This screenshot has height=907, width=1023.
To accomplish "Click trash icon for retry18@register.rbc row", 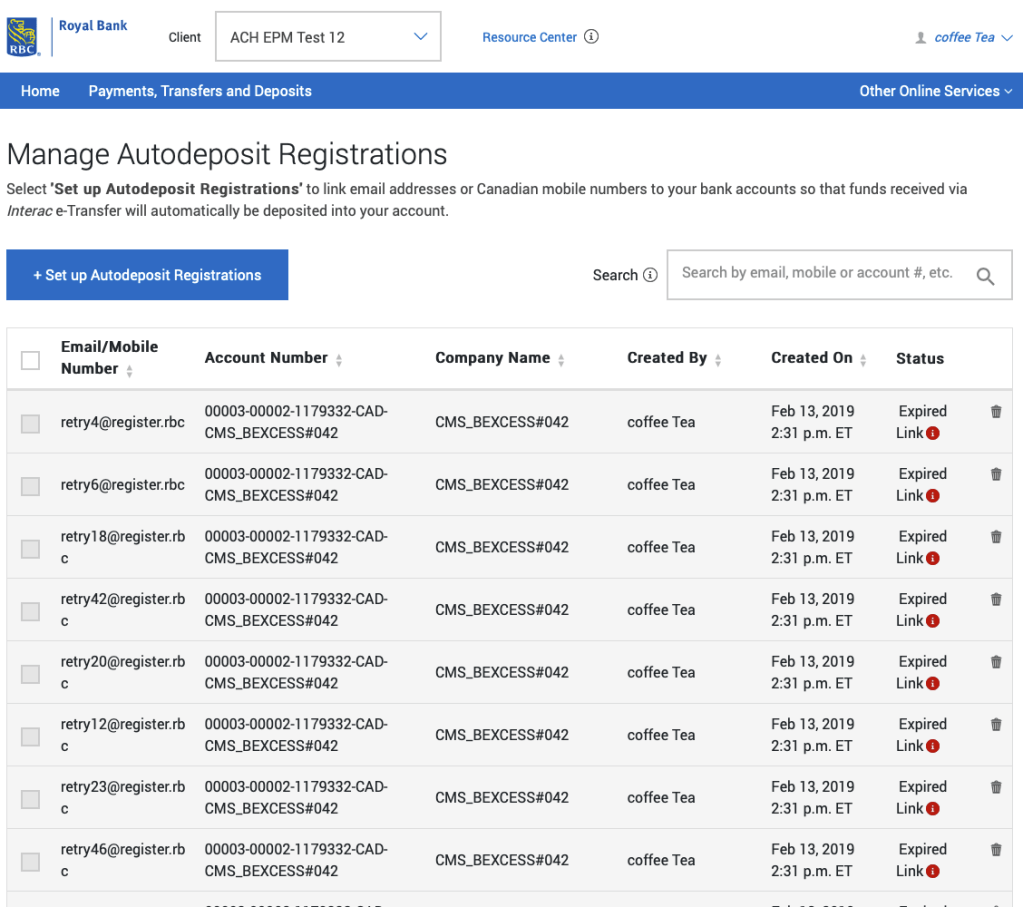I will (x=996, y=537).
